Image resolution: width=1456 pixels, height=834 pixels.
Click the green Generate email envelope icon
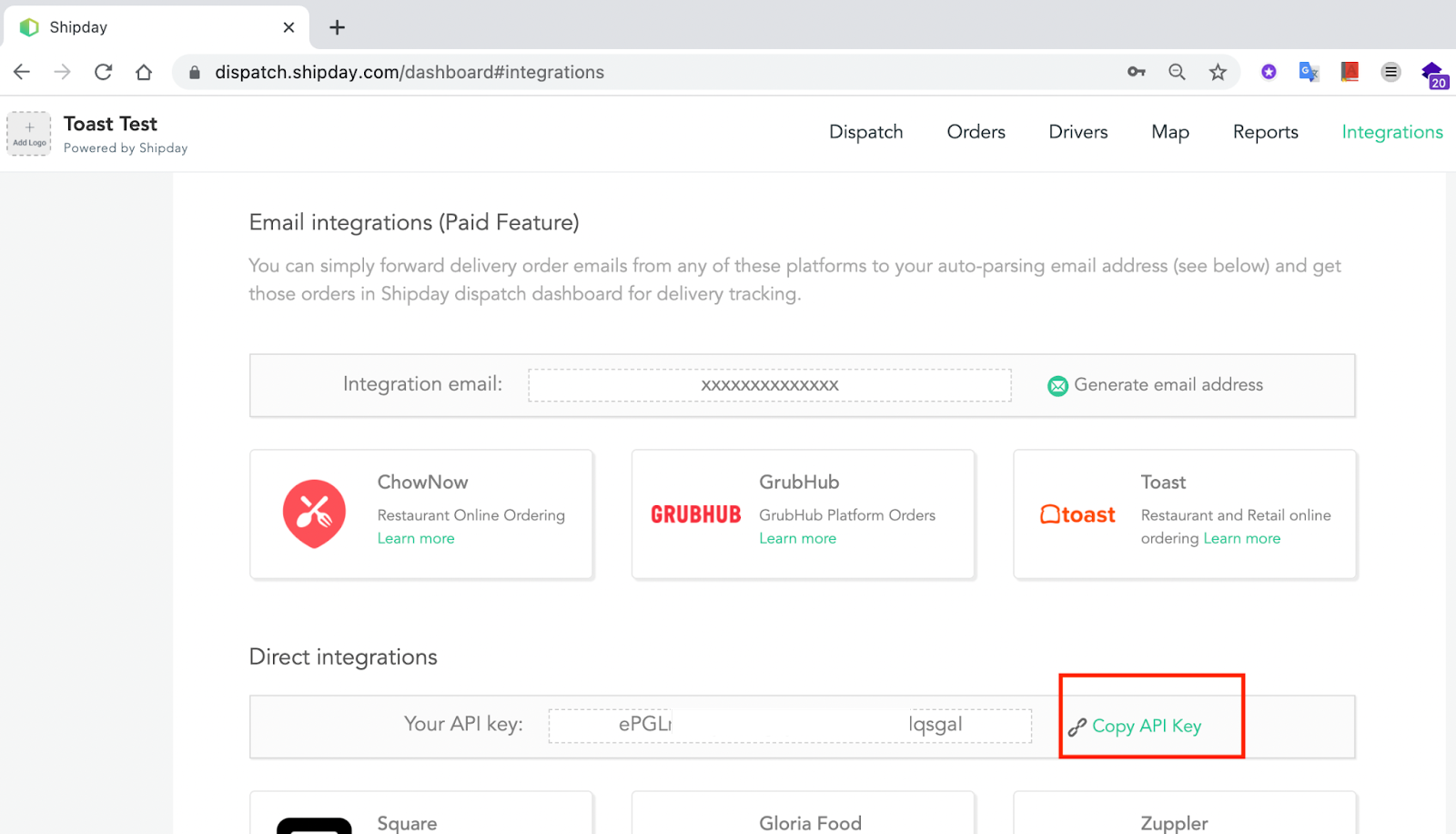[1057, 386]
